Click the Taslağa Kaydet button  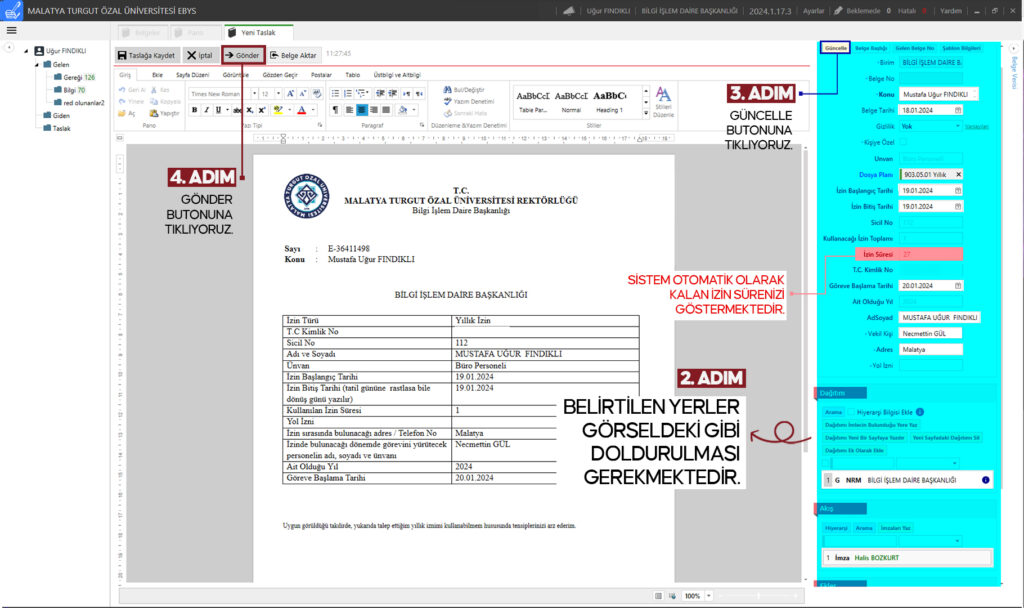pos(147,56)
